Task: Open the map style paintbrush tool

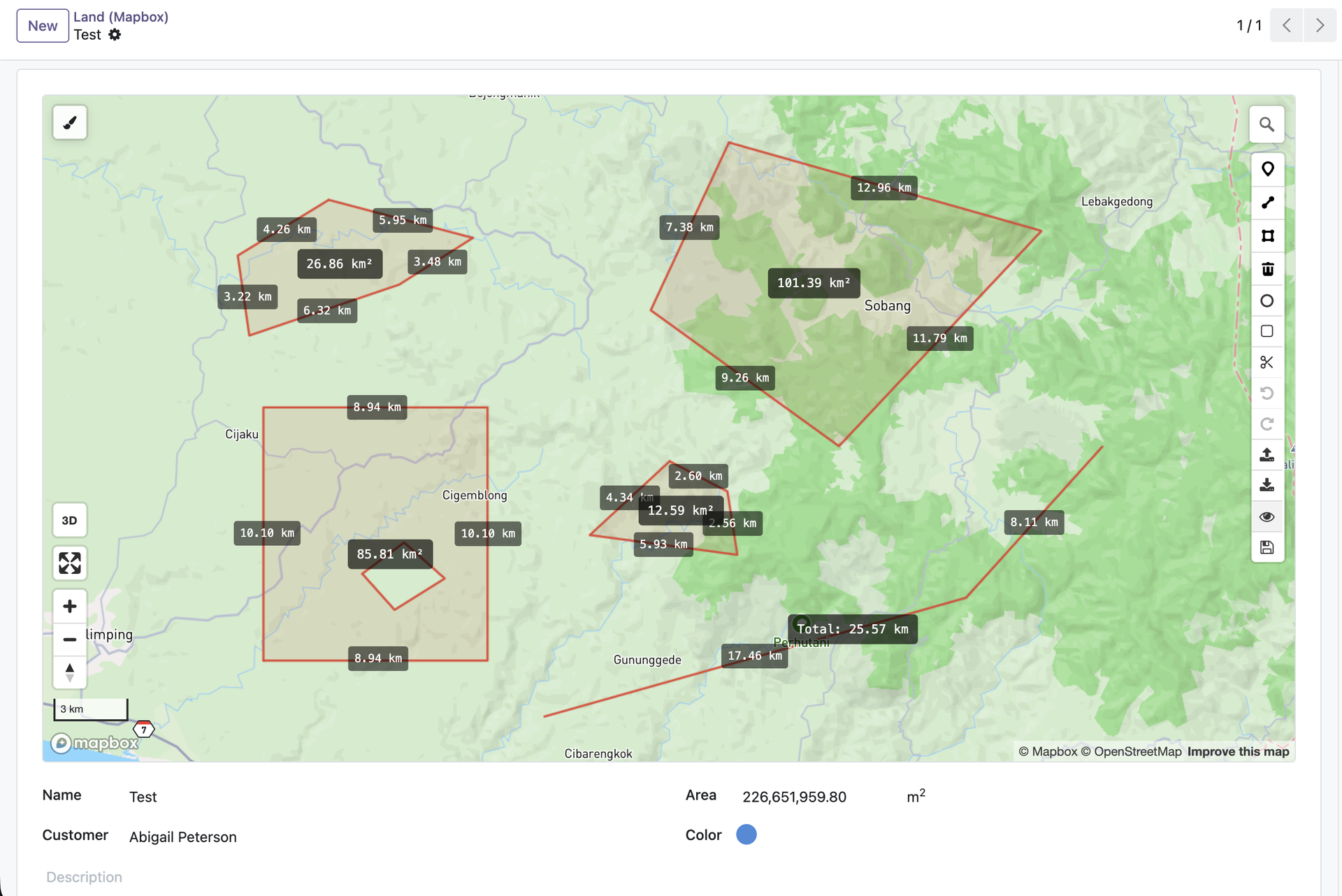Action: point(70,123)
